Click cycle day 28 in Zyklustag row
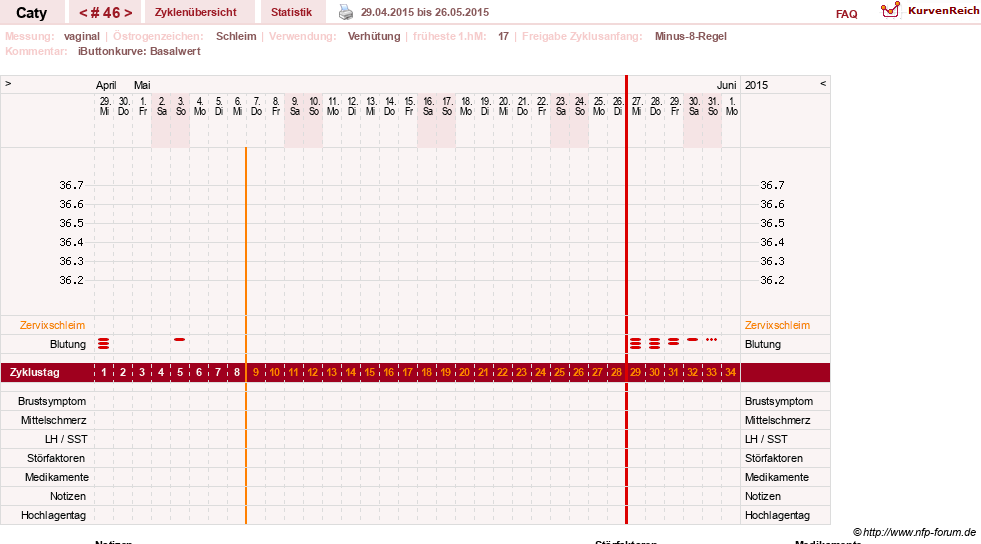This screenshot has width=981, height=544. [617, 372]
